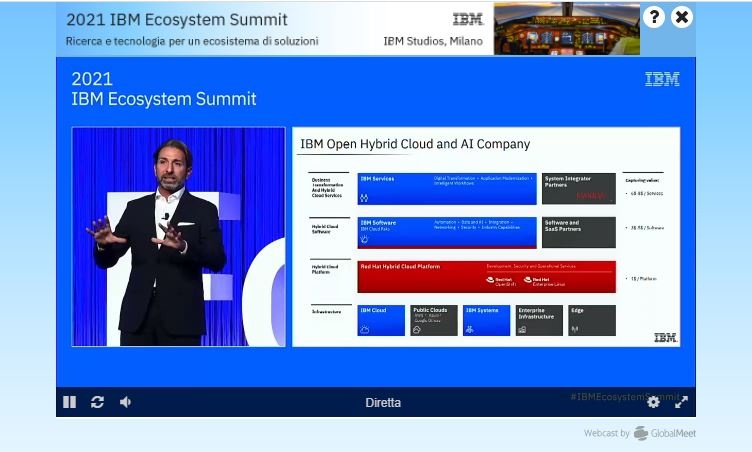
Task: Click the GlobalMeet logo in the footer
Action: pyautogui.click(x=641, y=433)
